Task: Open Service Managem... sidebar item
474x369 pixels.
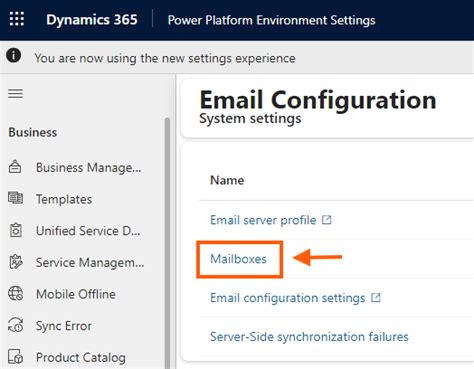Action: (x=90, y=263)
